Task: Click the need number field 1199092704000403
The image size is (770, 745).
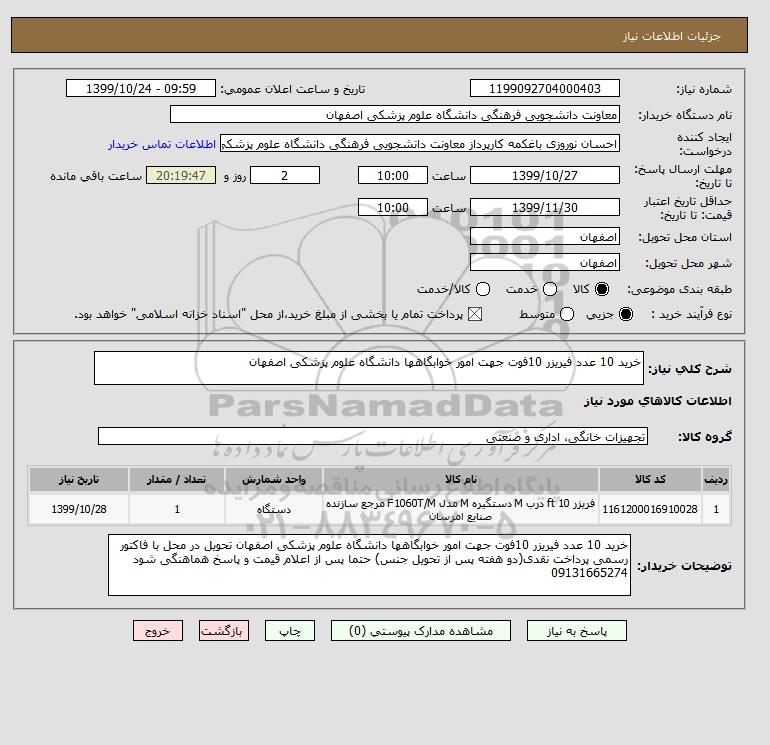Action: (x=545, y=88)
